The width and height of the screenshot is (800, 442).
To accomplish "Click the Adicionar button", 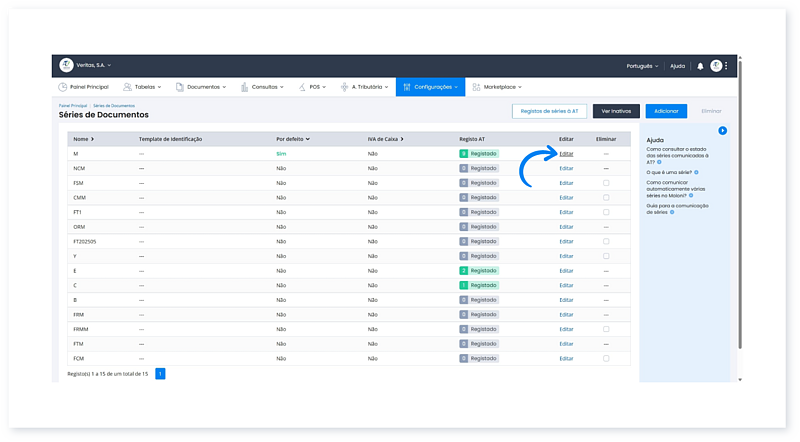I will (666, 111).
